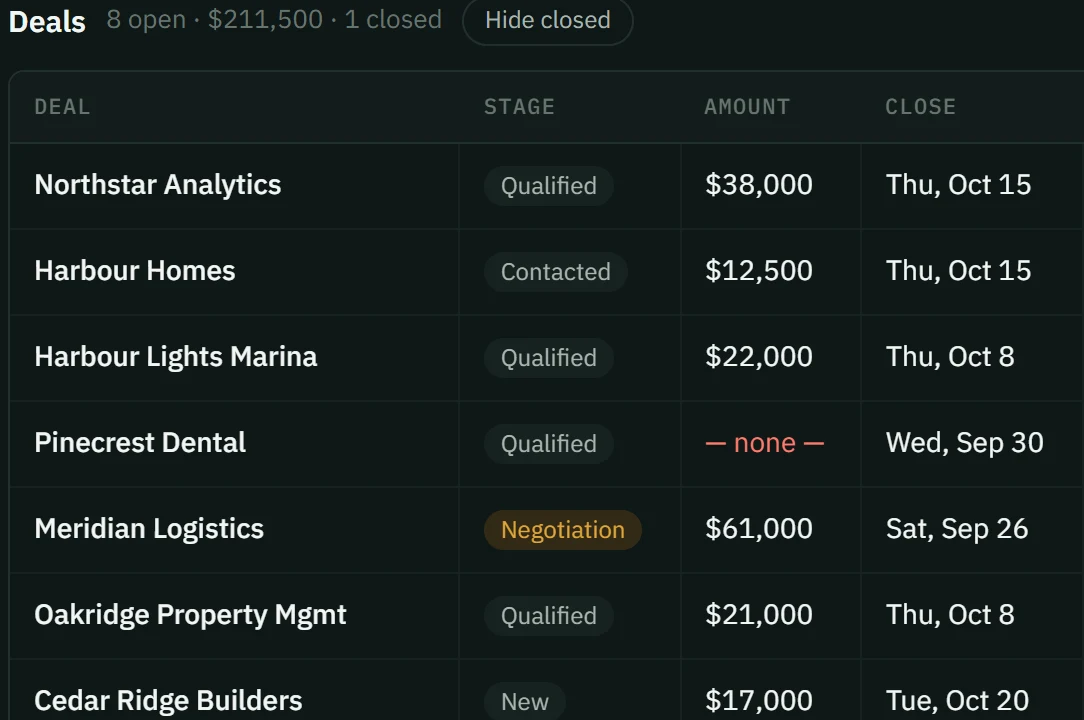Screen dimensions: 1084x720
Task: Sort by the AMOUNT column header
Action: click(747, 107)
